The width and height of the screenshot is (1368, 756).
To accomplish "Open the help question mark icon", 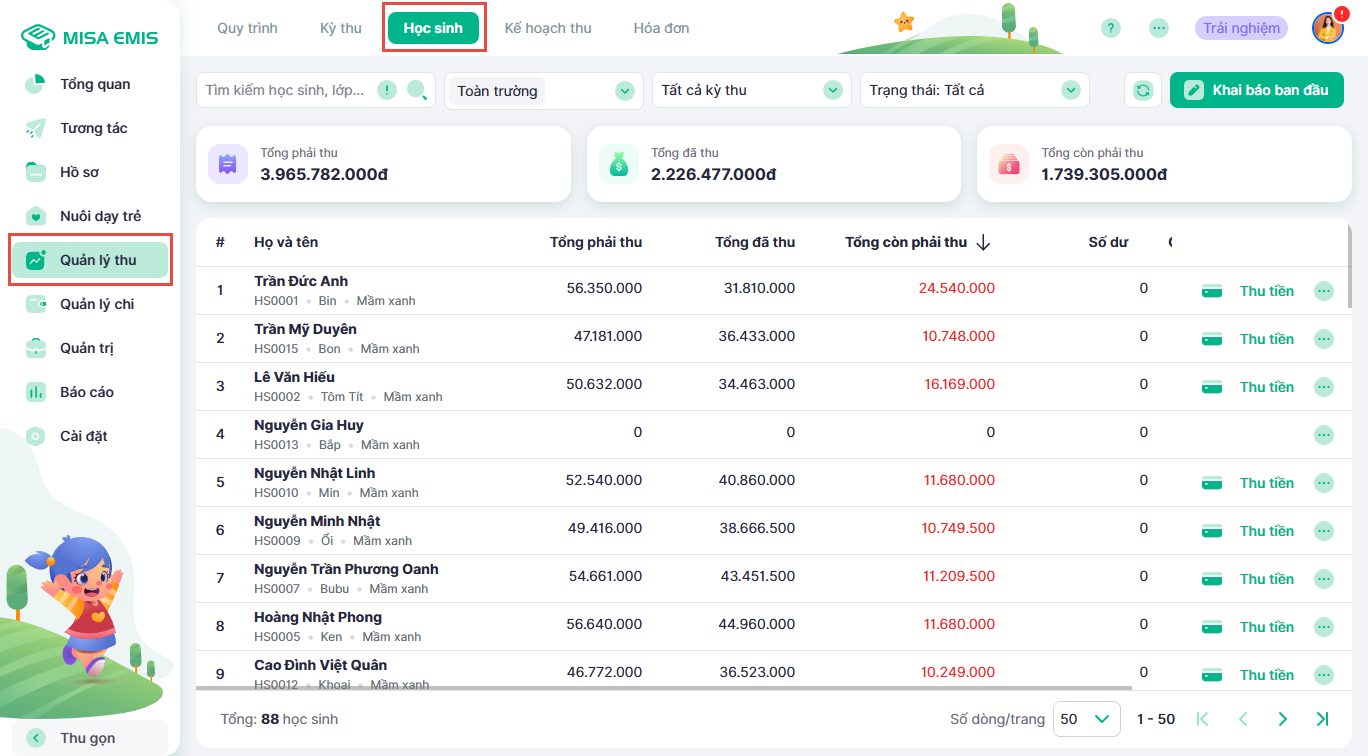I will pos(1110,28).
